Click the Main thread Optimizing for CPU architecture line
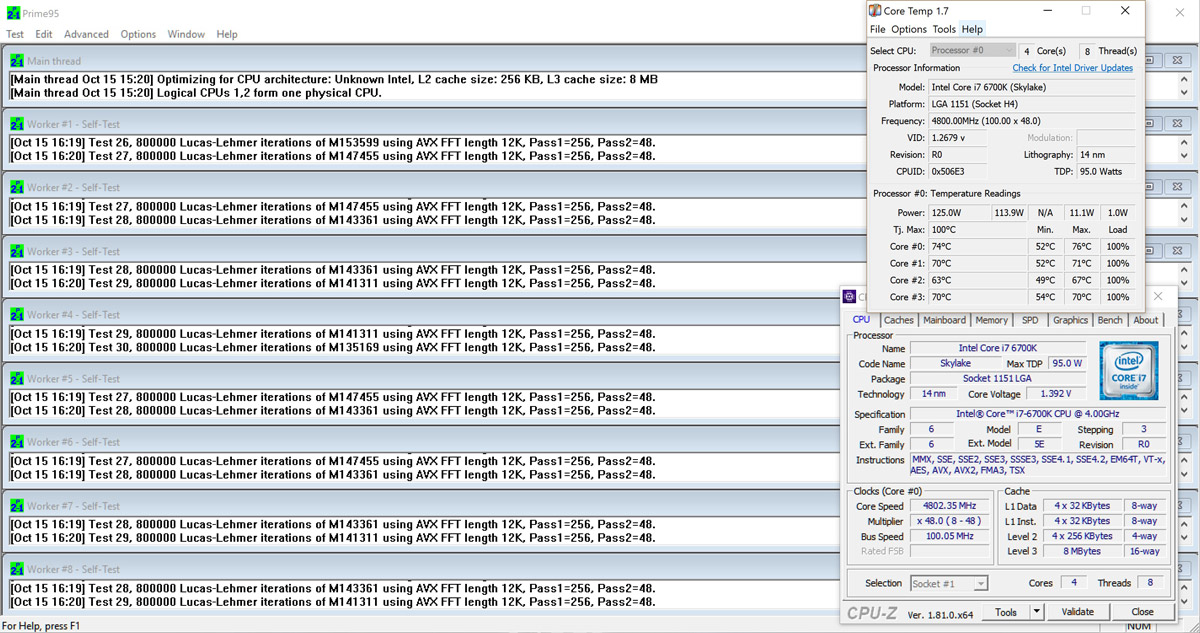The image size is (1200, 633). click(334, 79)
